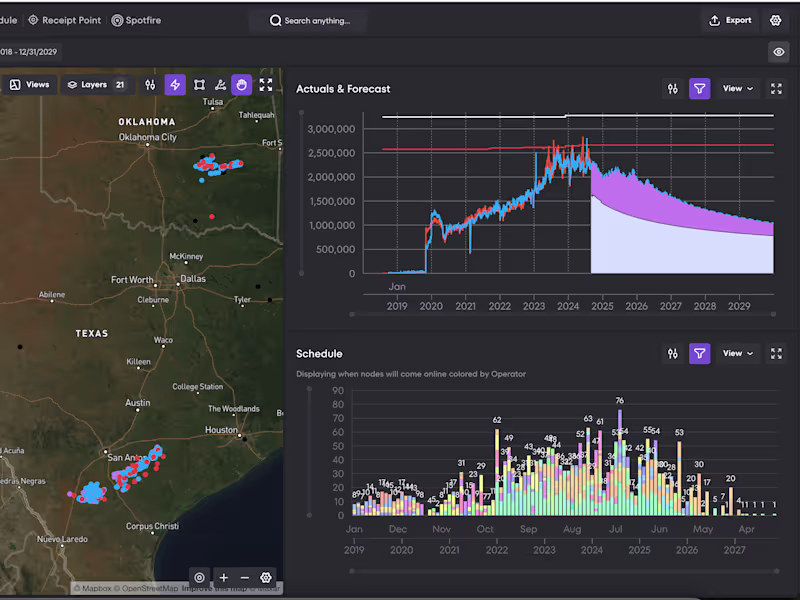The width and height of the screenshot is (800, 600).
Task: Toggle the Actuals & Forecast filter button
Action: coord(699,89)
